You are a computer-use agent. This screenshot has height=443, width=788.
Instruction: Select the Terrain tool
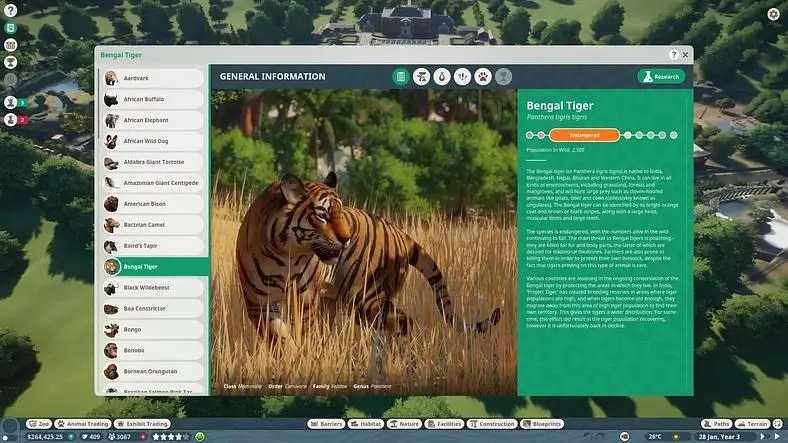click(x=752, y=424)
